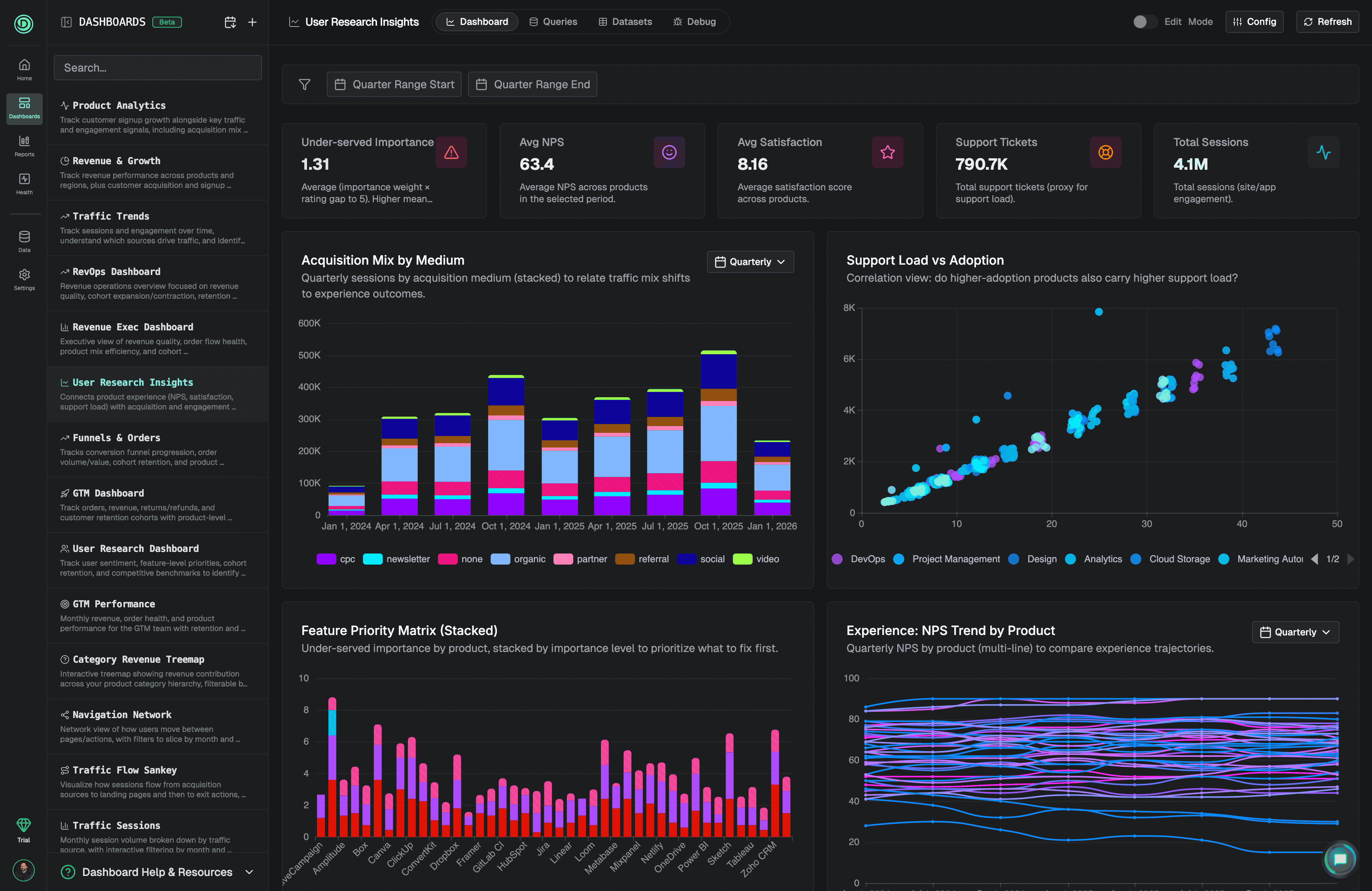Screen dimensions: 1372x891
Task: Collapse the dashboards panel icon
Action: coord(66,22)
